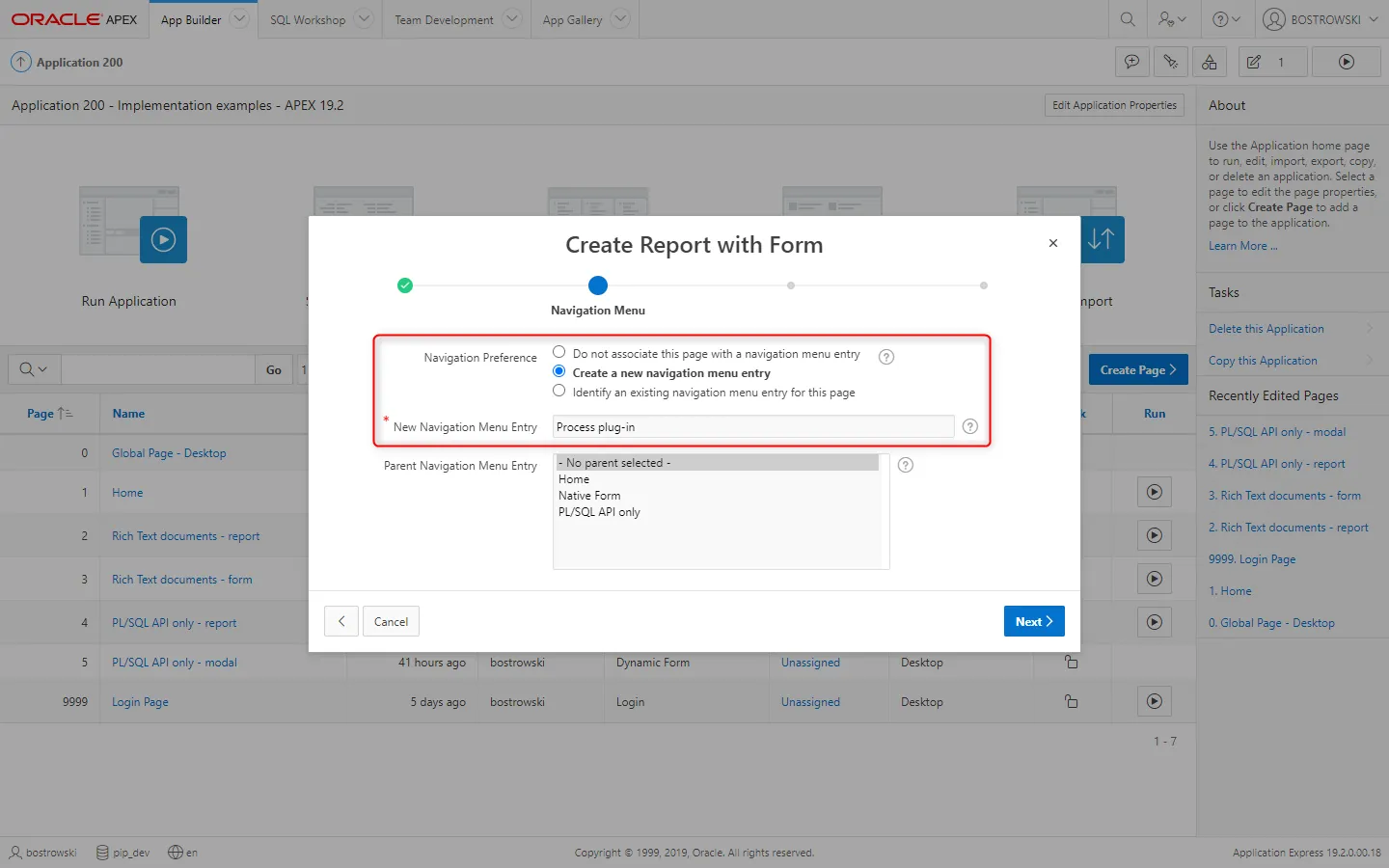Click the Developer Comments speech bubble icon
The image size is (1389, 868).
click(1131, 62)
